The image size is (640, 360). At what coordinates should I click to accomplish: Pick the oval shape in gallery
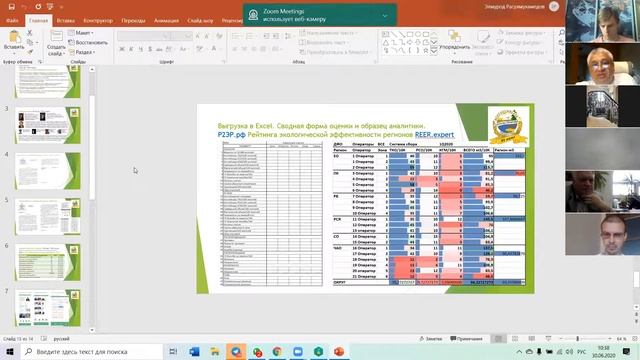[418, 34]
